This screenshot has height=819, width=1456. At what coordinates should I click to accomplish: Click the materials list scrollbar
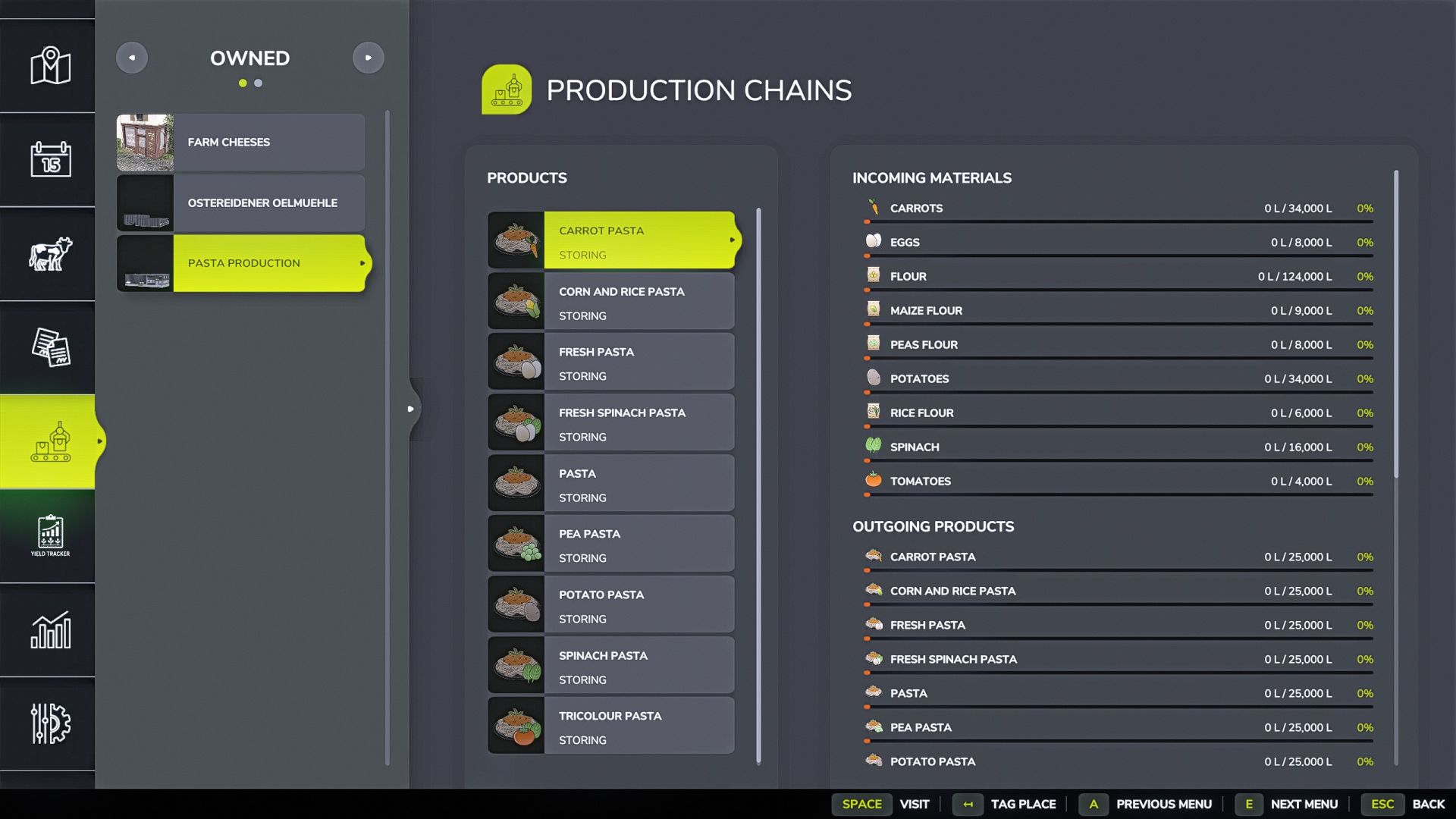coord(1396,326)
